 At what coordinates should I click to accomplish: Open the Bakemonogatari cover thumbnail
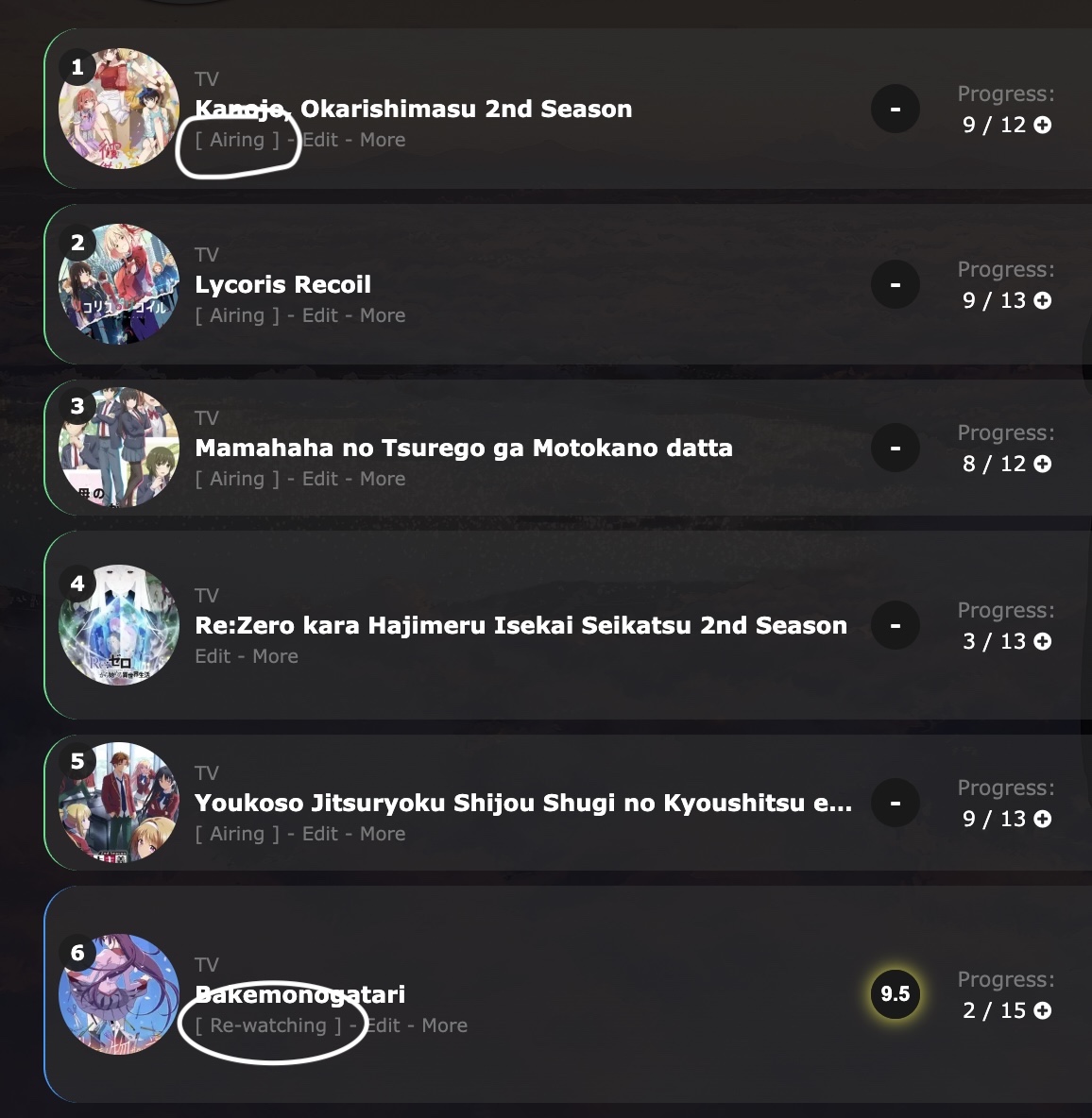click(119, 993)
